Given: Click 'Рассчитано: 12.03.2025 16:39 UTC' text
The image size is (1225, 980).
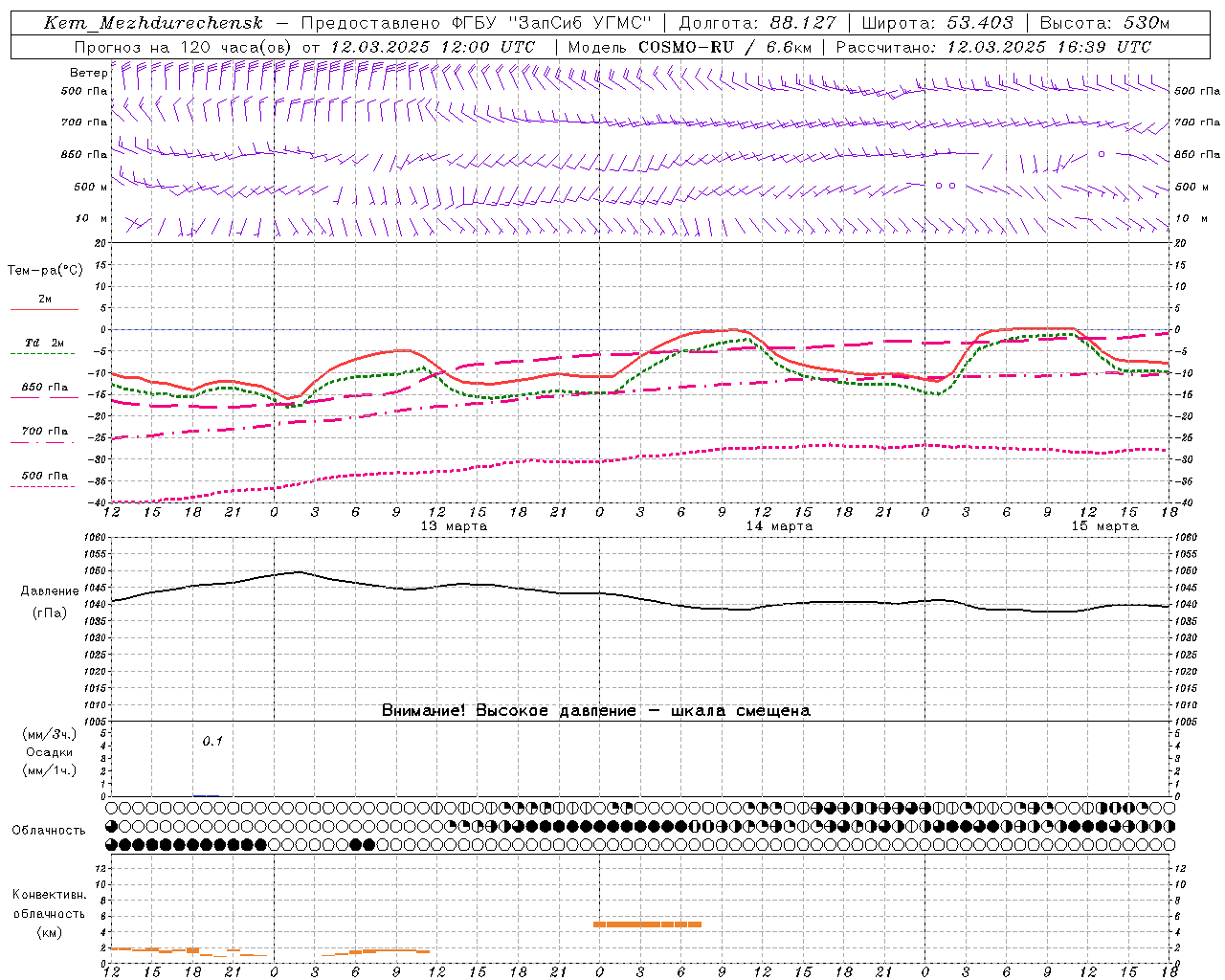Looking at the screenshot, I should 993,47.
